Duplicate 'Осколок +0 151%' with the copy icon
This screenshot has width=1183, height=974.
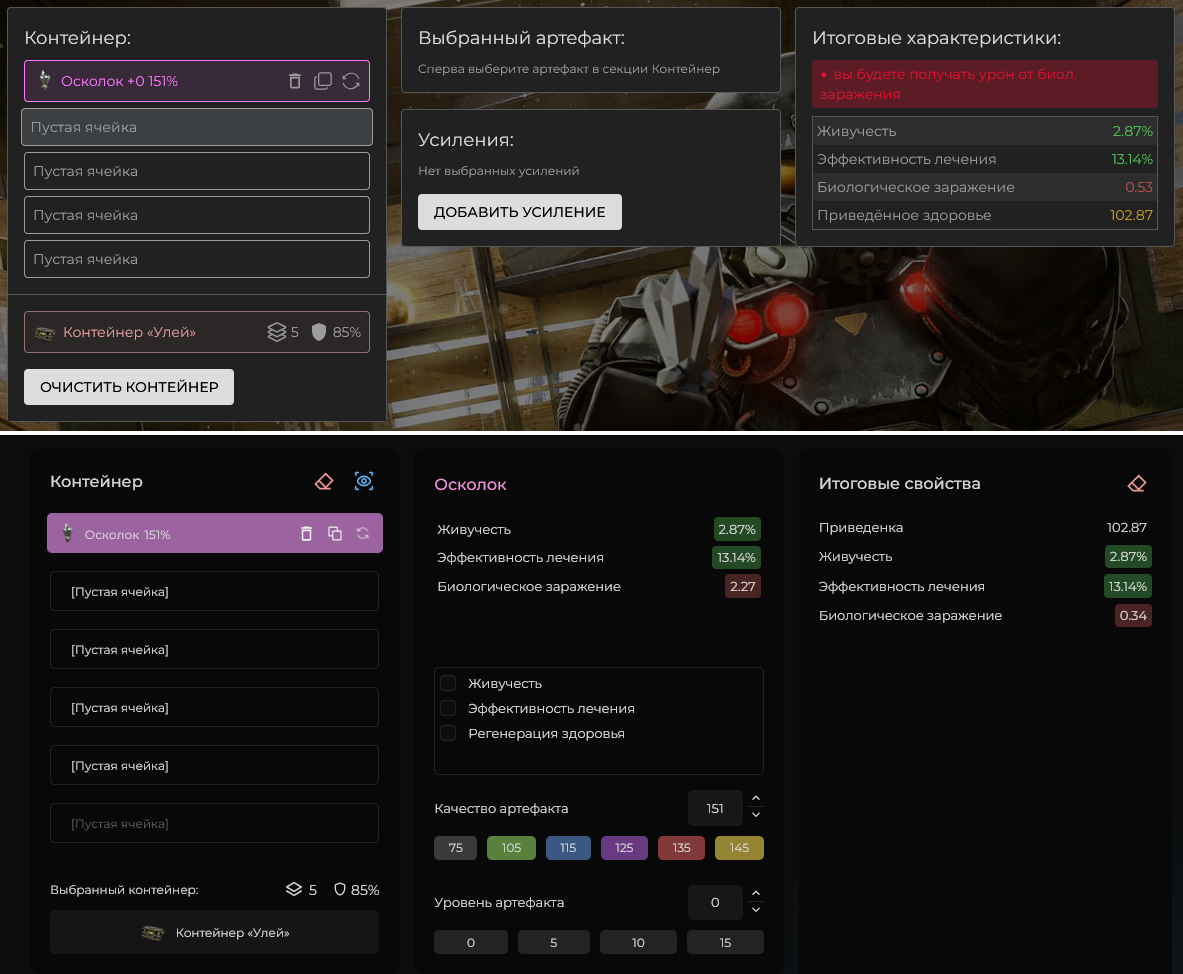coord(323,81)
